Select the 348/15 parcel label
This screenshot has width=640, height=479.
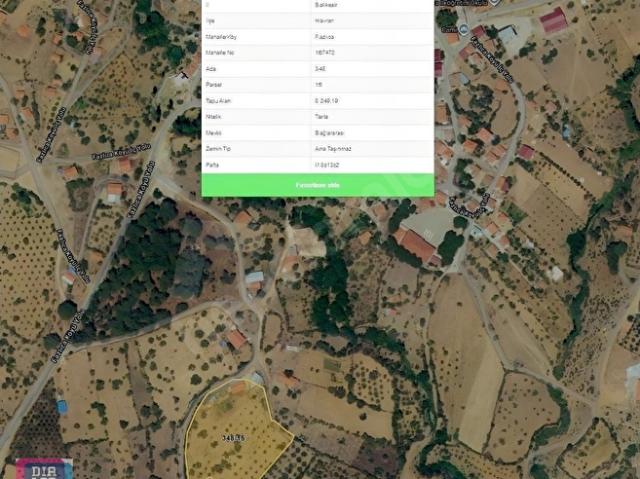point(233,438)
